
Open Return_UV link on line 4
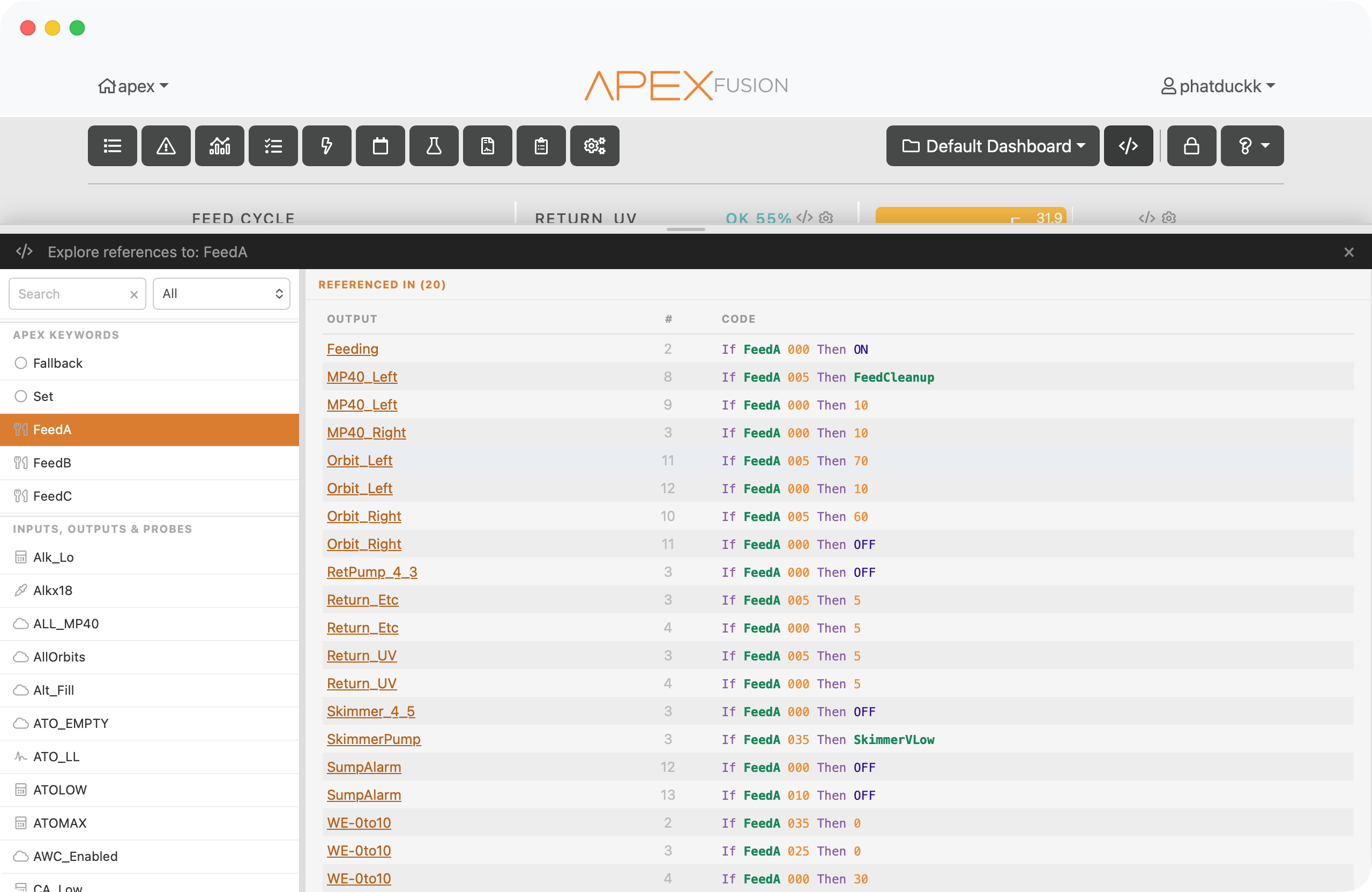tap(362, 683)
